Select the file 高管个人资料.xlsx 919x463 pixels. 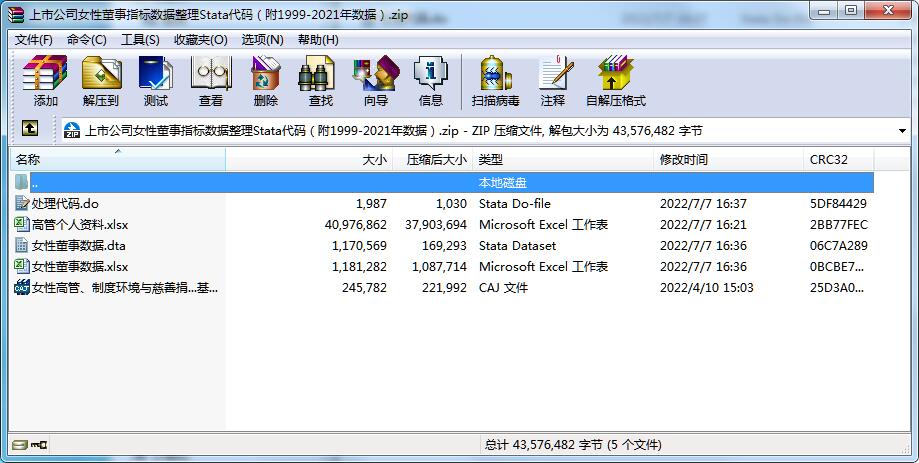80,224
